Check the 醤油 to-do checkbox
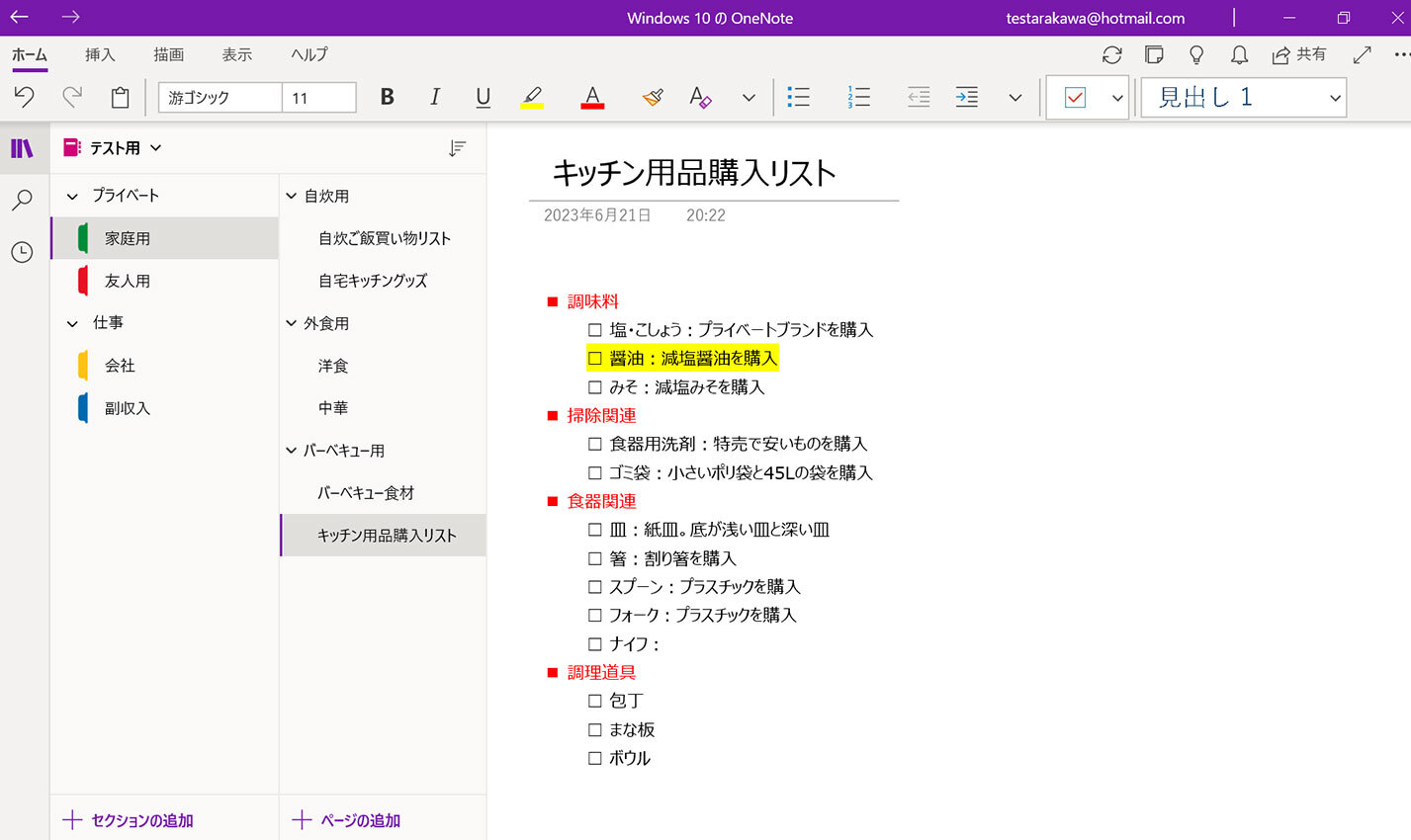This screenshot has width=1411, height=840. click(x=595, y=359)
